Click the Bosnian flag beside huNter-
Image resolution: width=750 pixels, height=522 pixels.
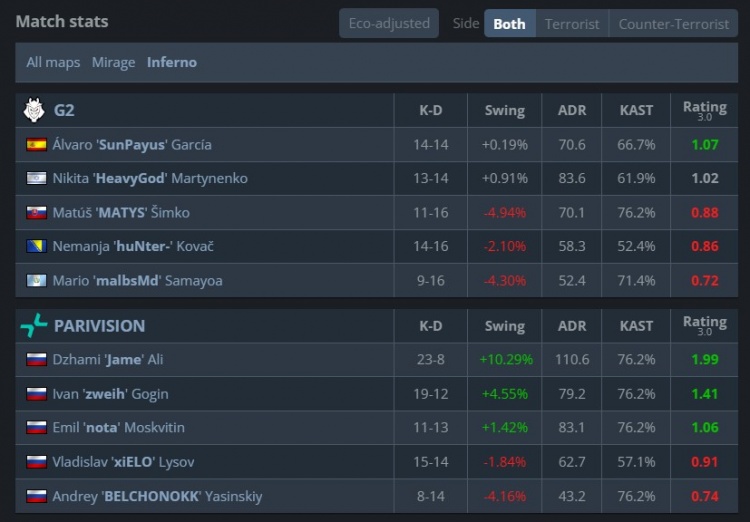point(37,246)
